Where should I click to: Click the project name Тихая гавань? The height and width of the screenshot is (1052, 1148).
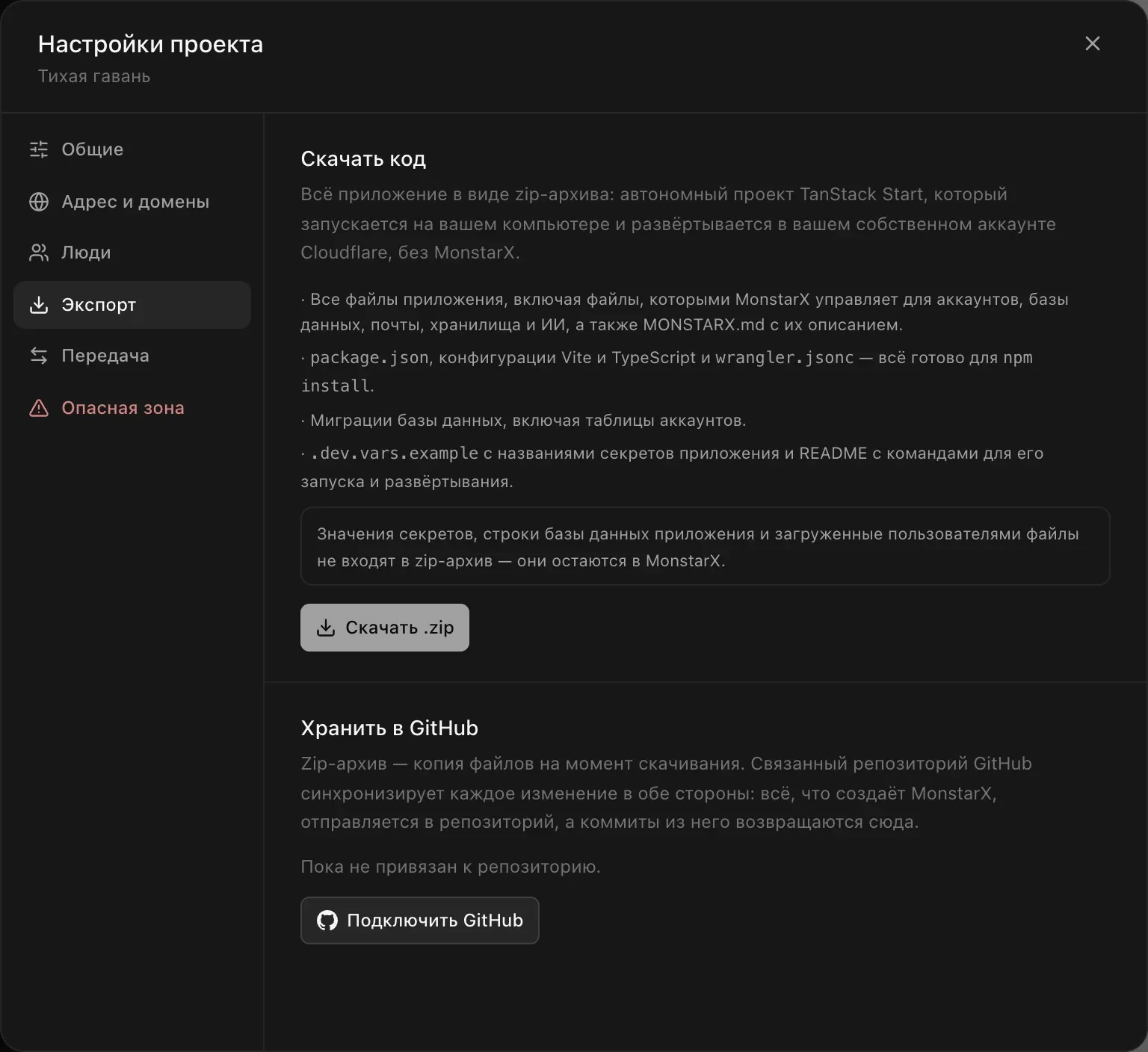[94, 76]
